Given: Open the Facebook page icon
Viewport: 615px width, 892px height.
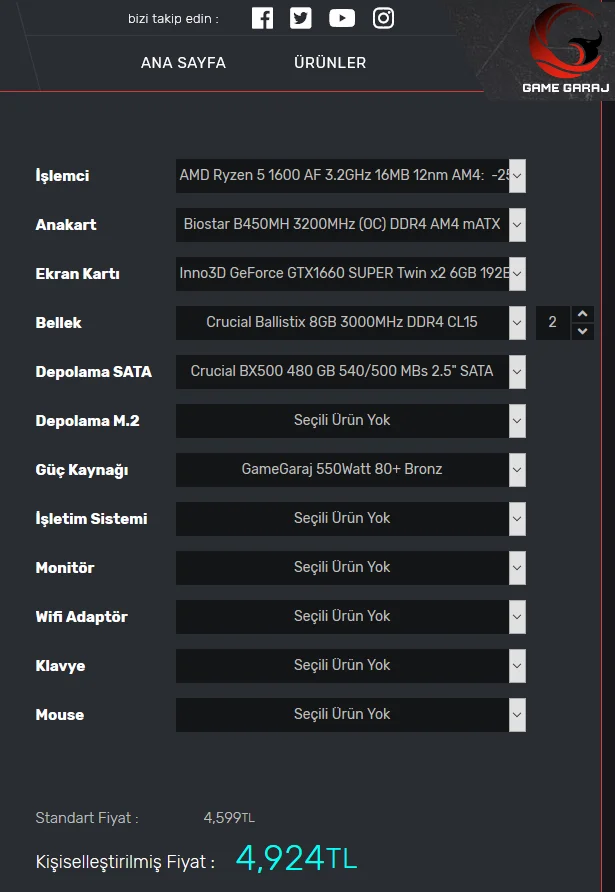Looking at the screenshot, I should (262, 18).
